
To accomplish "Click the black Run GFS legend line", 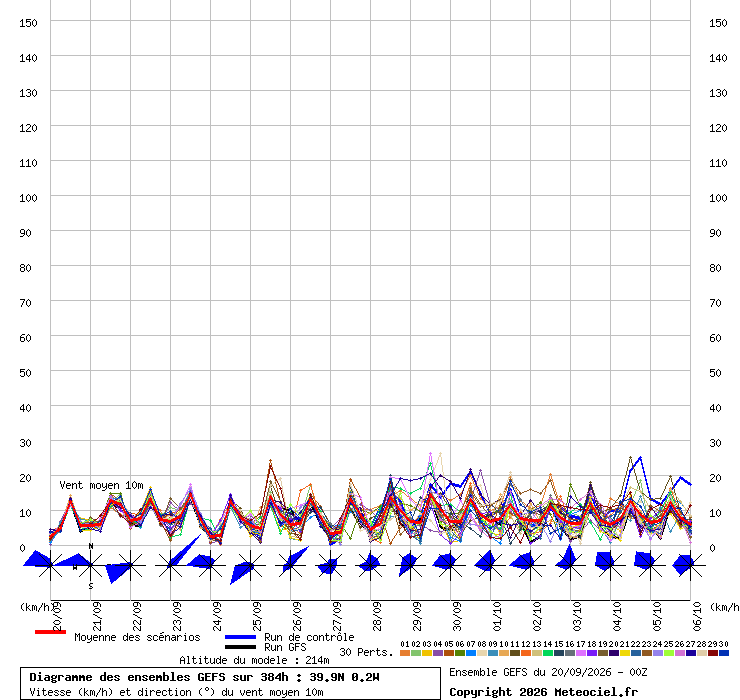I will pos(241,647).
